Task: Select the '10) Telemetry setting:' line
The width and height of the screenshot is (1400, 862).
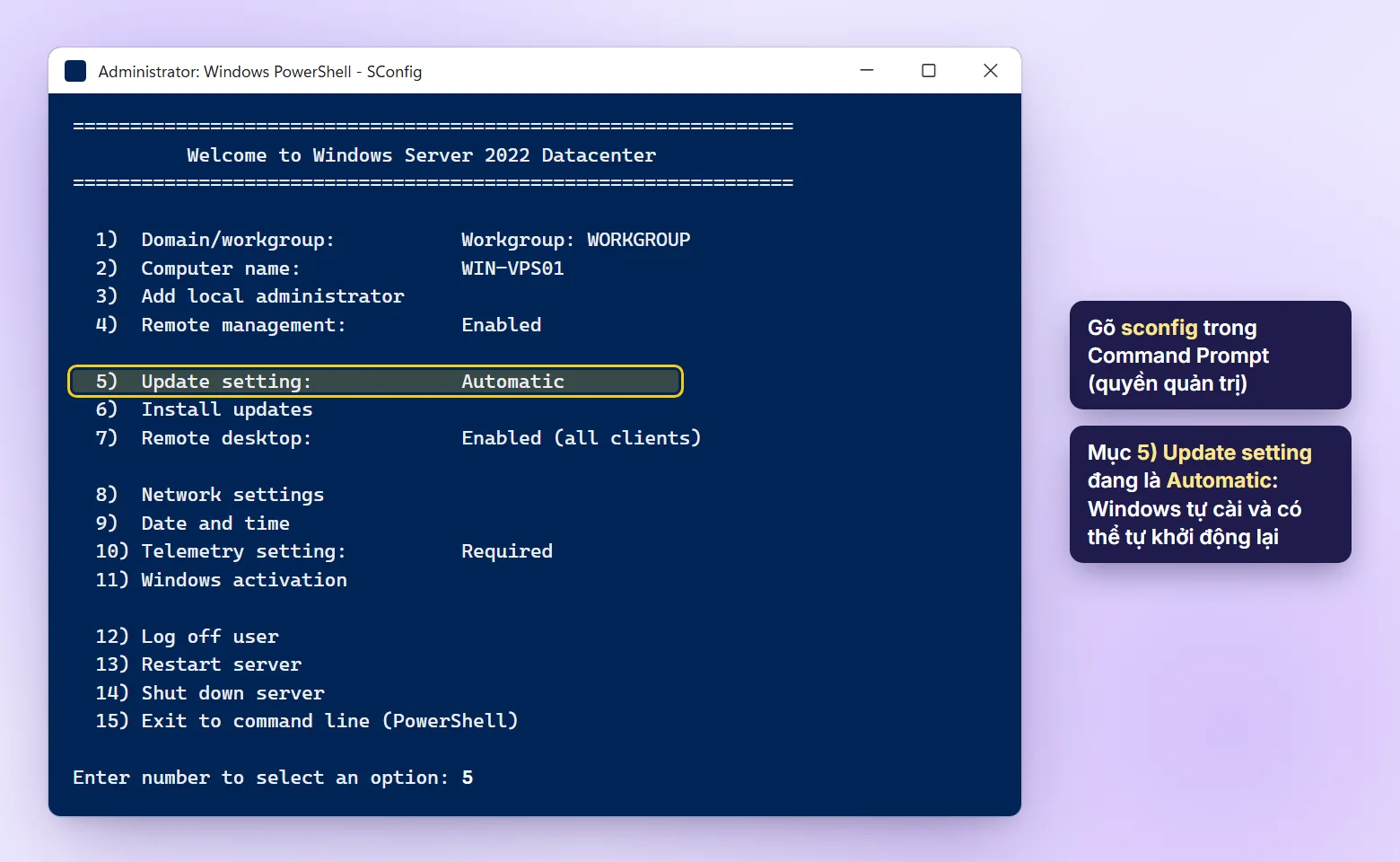Action: click(x=221, y=551)
